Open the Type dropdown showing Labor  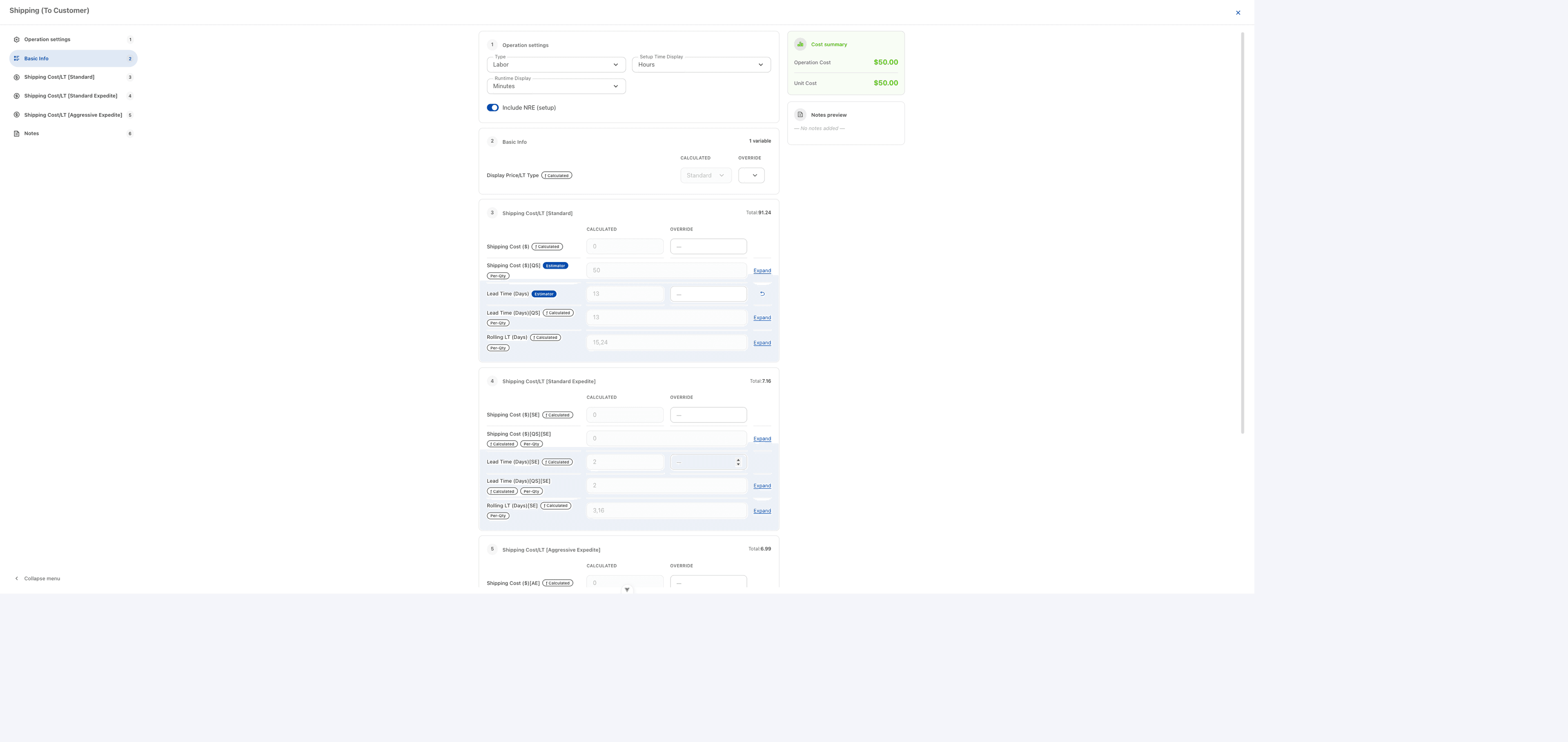tap(556, 64)
